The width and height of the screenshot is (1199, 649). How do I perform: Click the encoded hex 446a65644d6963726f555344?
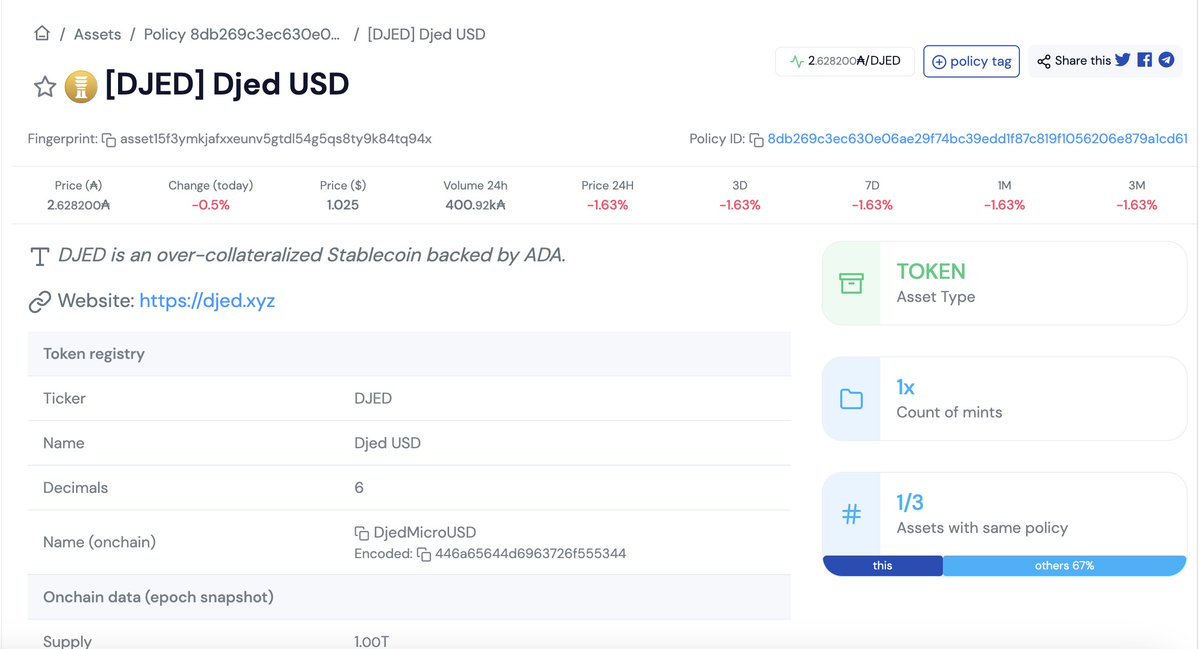pos(530,553)
